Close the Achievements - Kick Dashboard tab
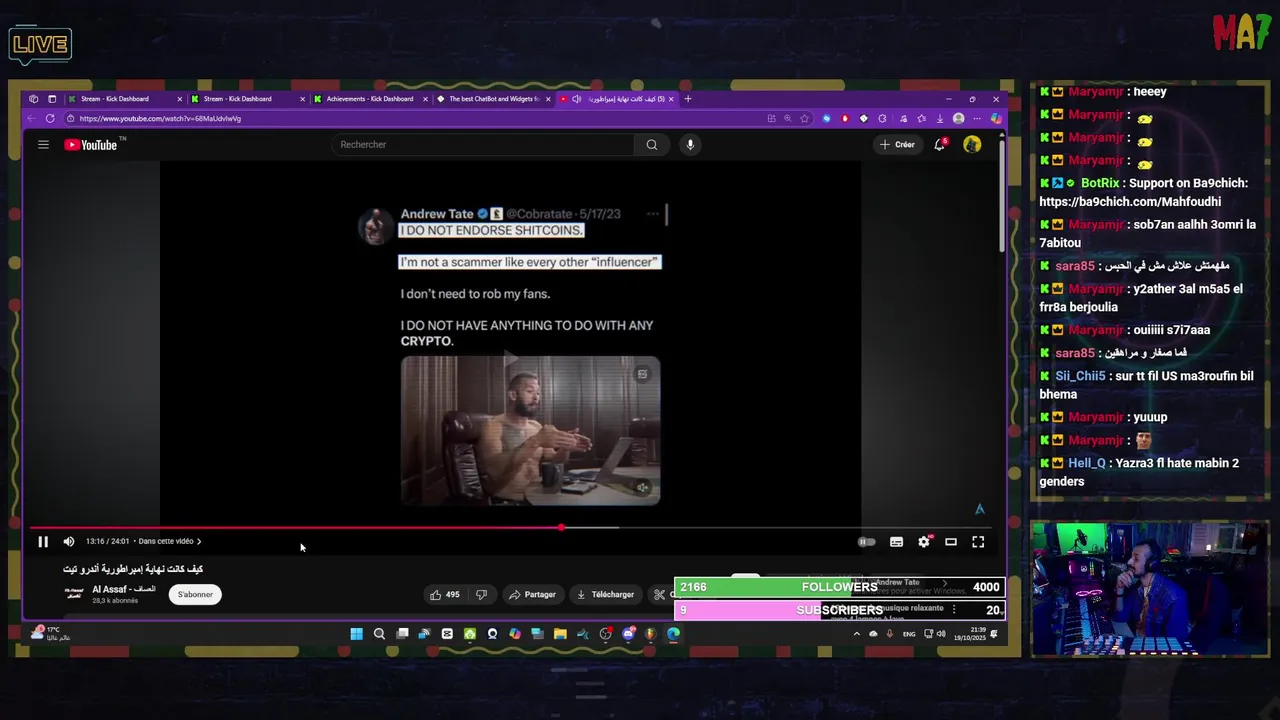This screenshot has width=1280, height=720. coord(425,99)
